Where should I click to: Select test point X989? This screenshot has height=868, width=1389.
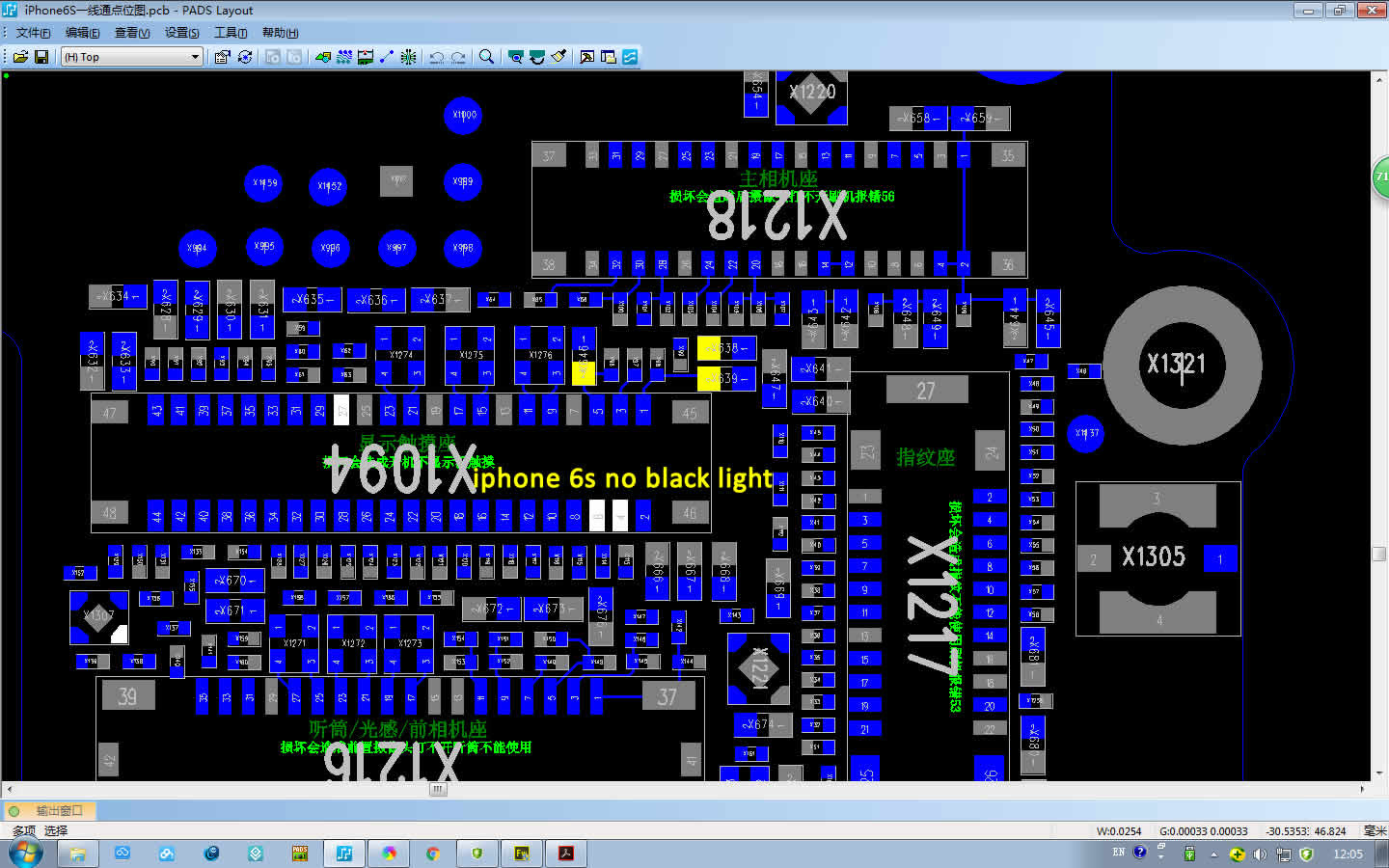click(x=463, y=181)
